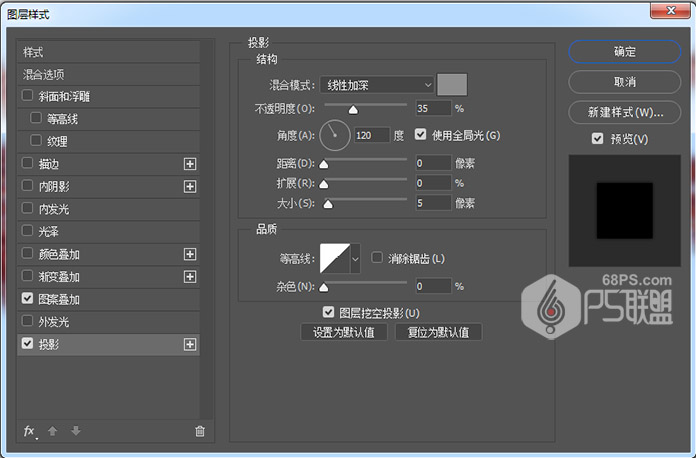Click 设置为默认值 button
This screenshot has height=458, width=696.
pos(344,332)
